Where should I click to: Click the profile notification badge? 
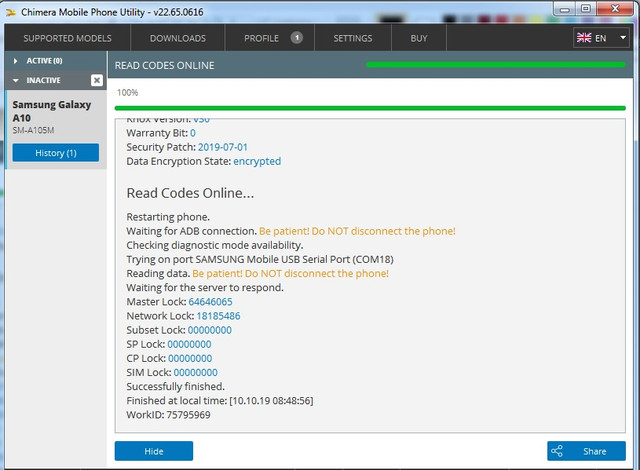click(297, 38)
